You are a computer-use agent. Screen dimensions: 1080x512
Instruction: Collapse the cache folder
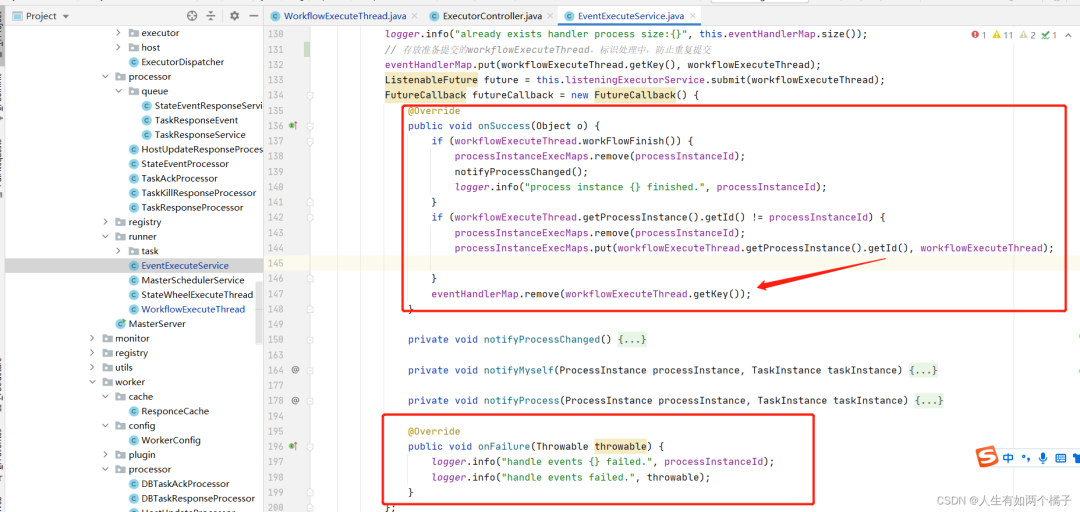click(x=105, y=396)
